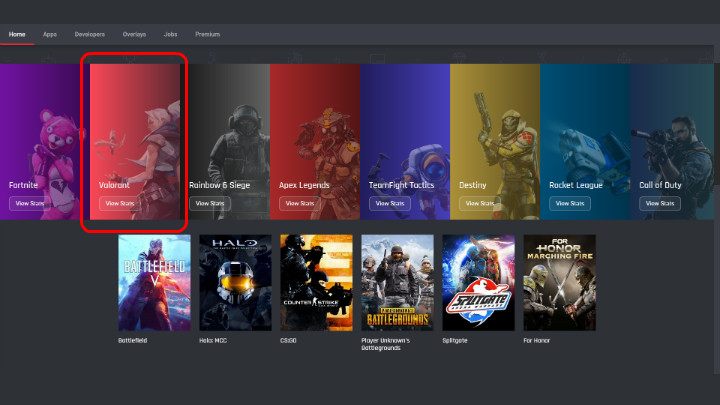This screenshot has width=720, height=405.
Task: Open the Home tab
Action: (x=17, y=34)
